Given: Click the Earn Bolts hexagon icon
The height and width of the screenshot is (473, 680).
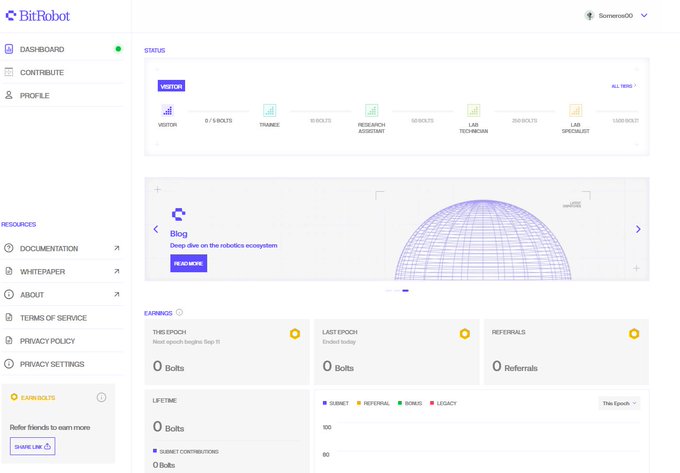Looking at the screenshot, I should click(14, 397).
